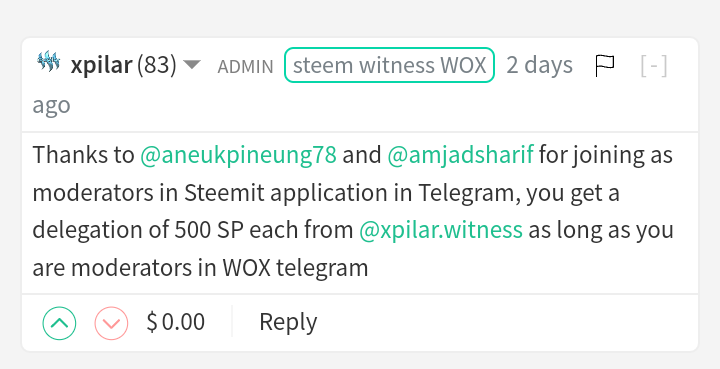
Task: Click the xpilar avatar icon
Action: (x=49, y=62)
